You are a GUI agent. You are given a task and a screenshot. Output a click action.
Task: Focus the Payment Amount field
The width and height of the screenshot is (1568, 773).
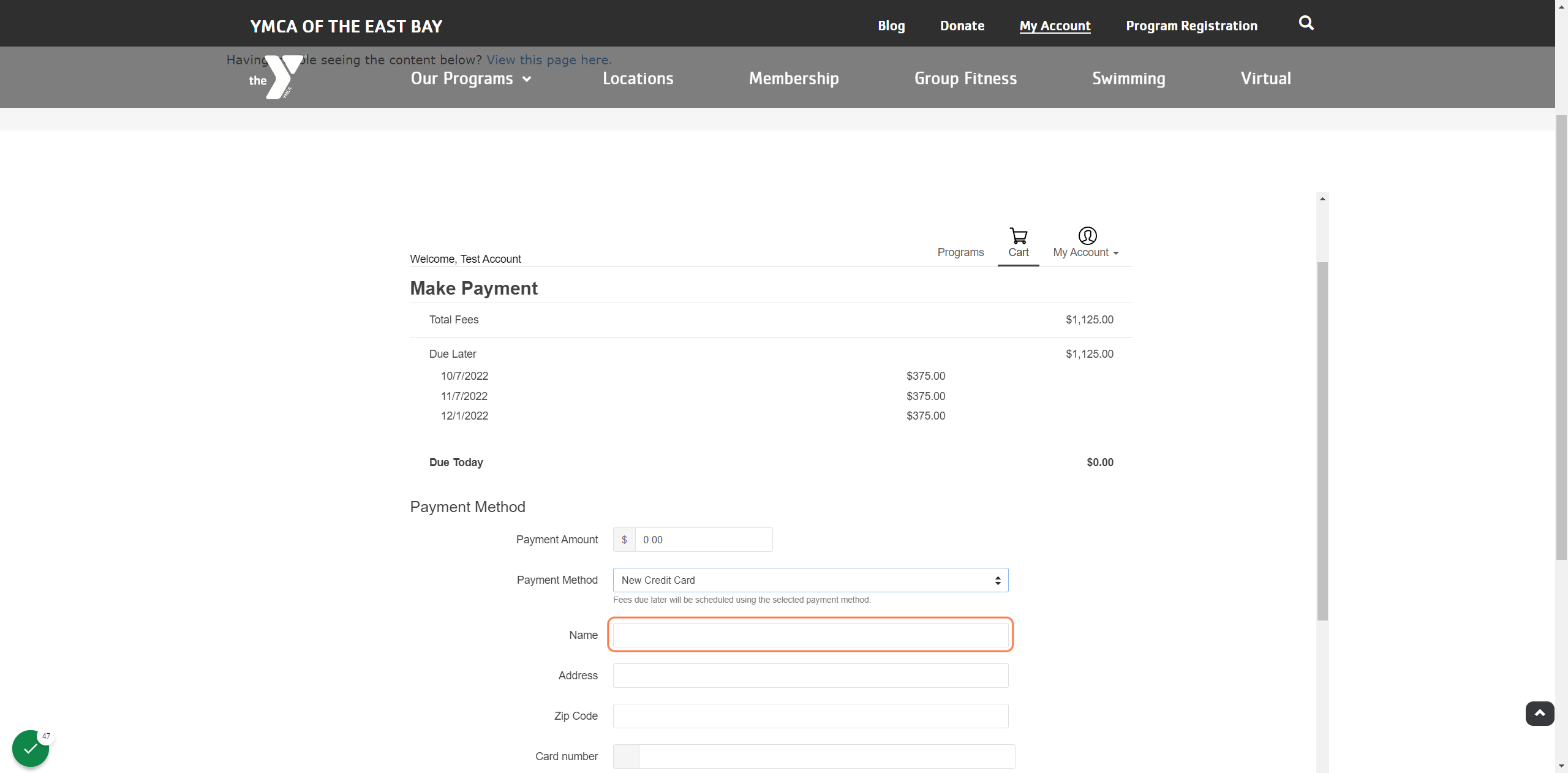point(704,540)
